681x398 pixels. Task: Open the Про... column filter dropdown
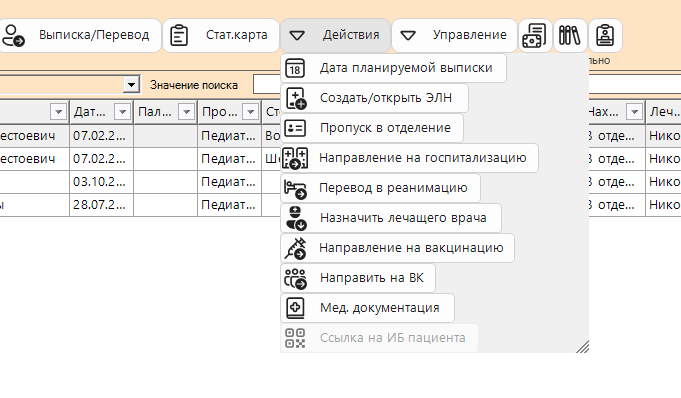[x=250, y=112]
